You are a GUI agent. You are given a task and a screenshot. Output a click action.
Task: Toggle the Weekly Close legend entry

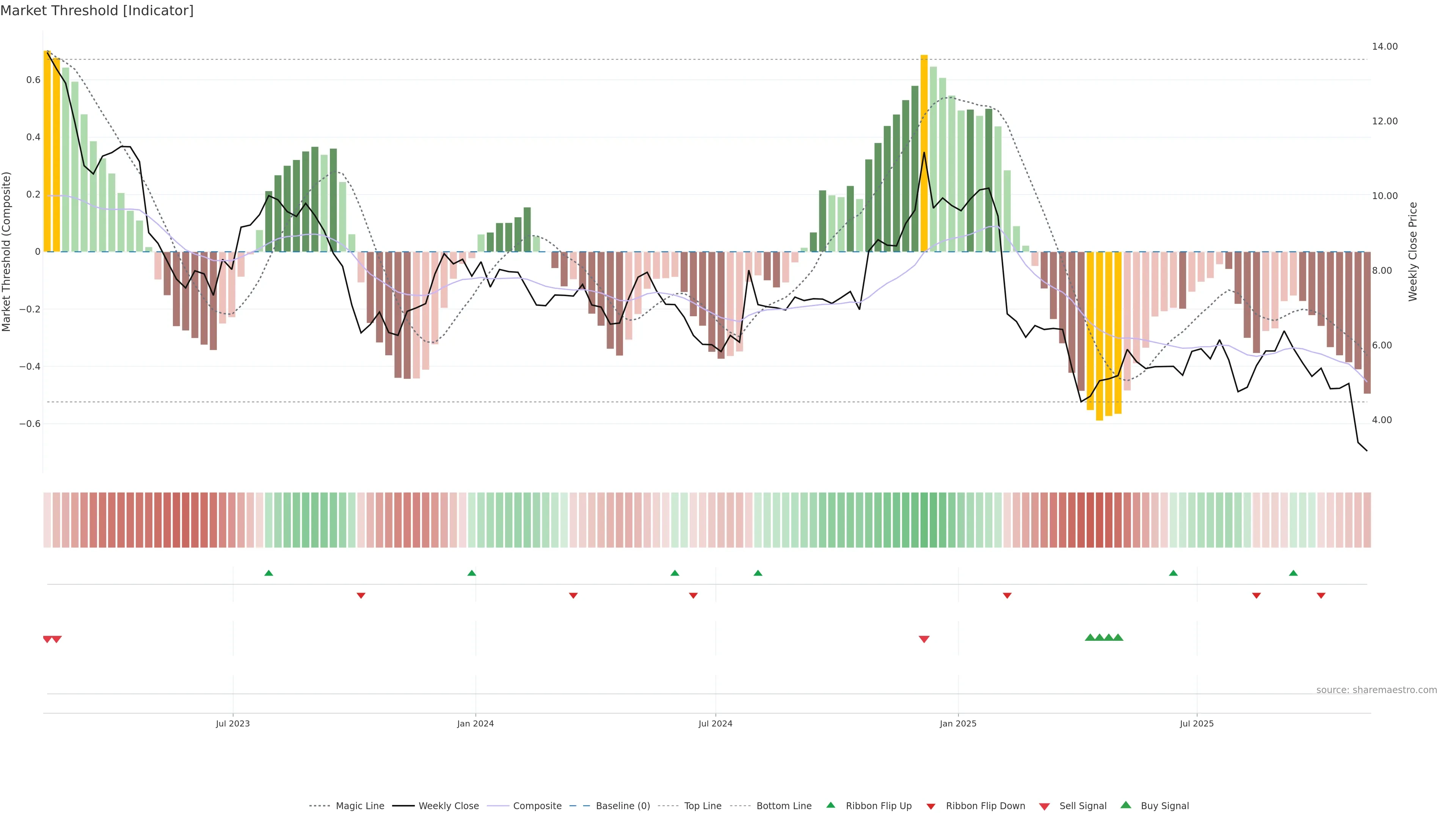(x=448, y=806)
